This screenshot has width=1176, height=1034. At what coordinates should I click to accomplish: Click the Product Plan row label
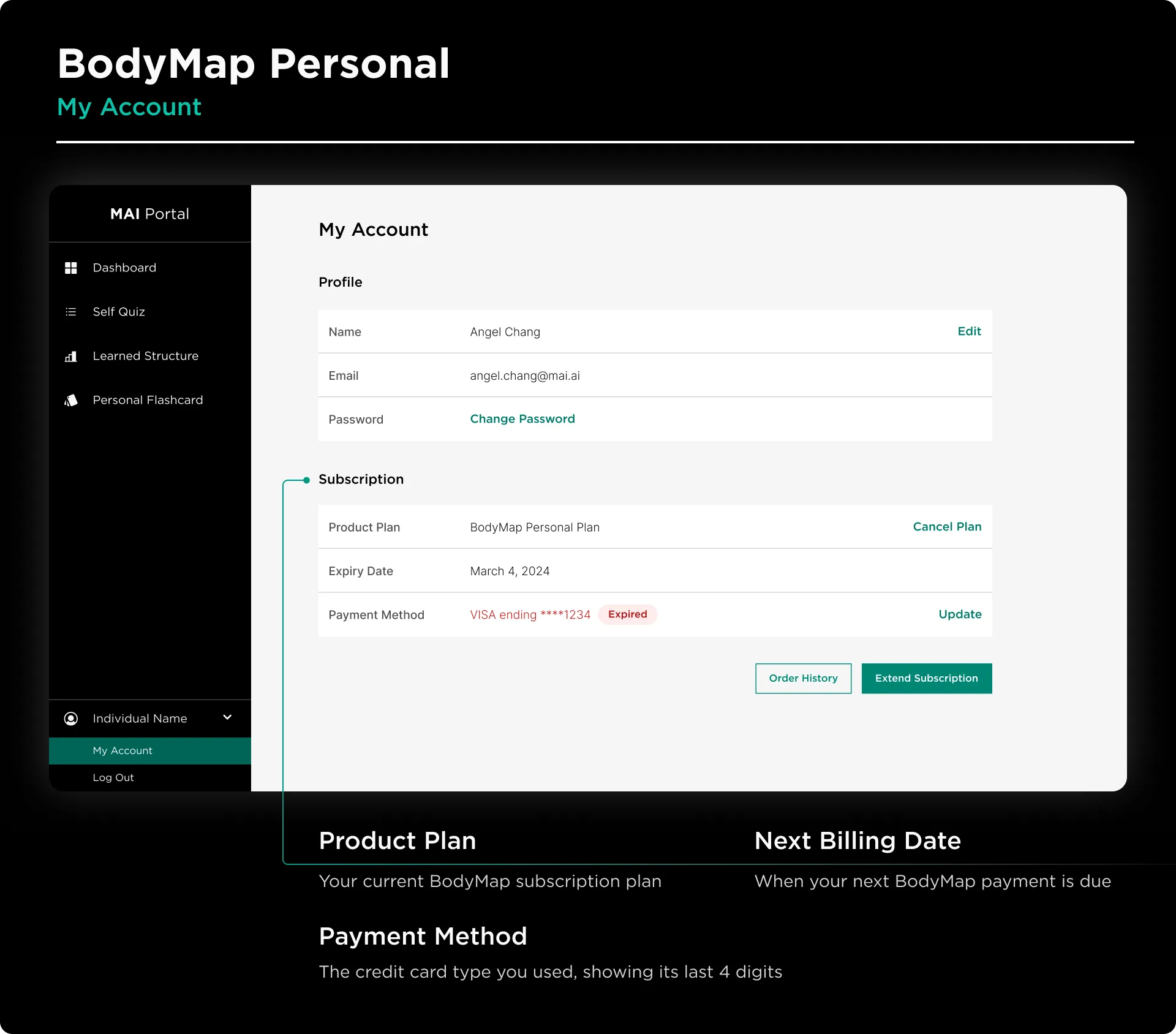364,527
